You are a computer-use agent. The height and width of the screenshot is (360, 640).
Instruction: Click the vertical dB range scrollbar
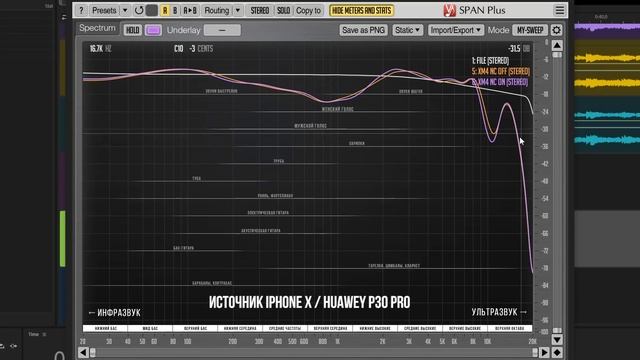pos(557,192)
